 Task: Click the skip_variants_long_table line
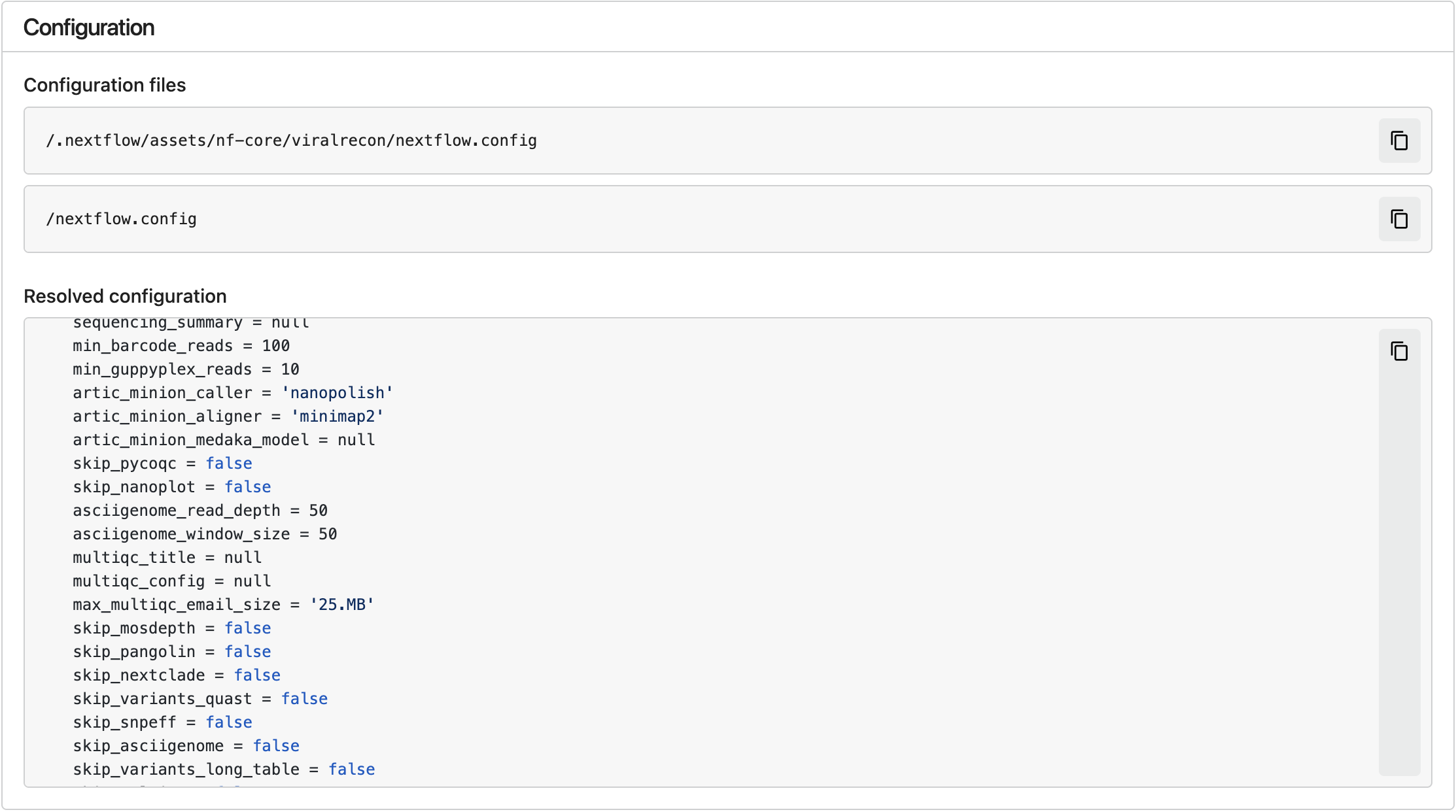point(224,770)
